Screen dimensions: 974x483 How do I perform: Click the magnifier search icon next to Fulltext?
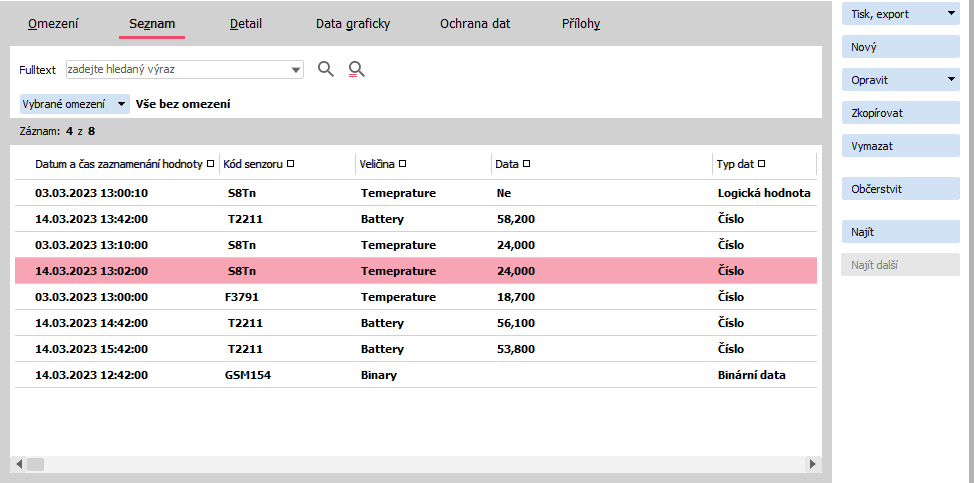[325, 69]
